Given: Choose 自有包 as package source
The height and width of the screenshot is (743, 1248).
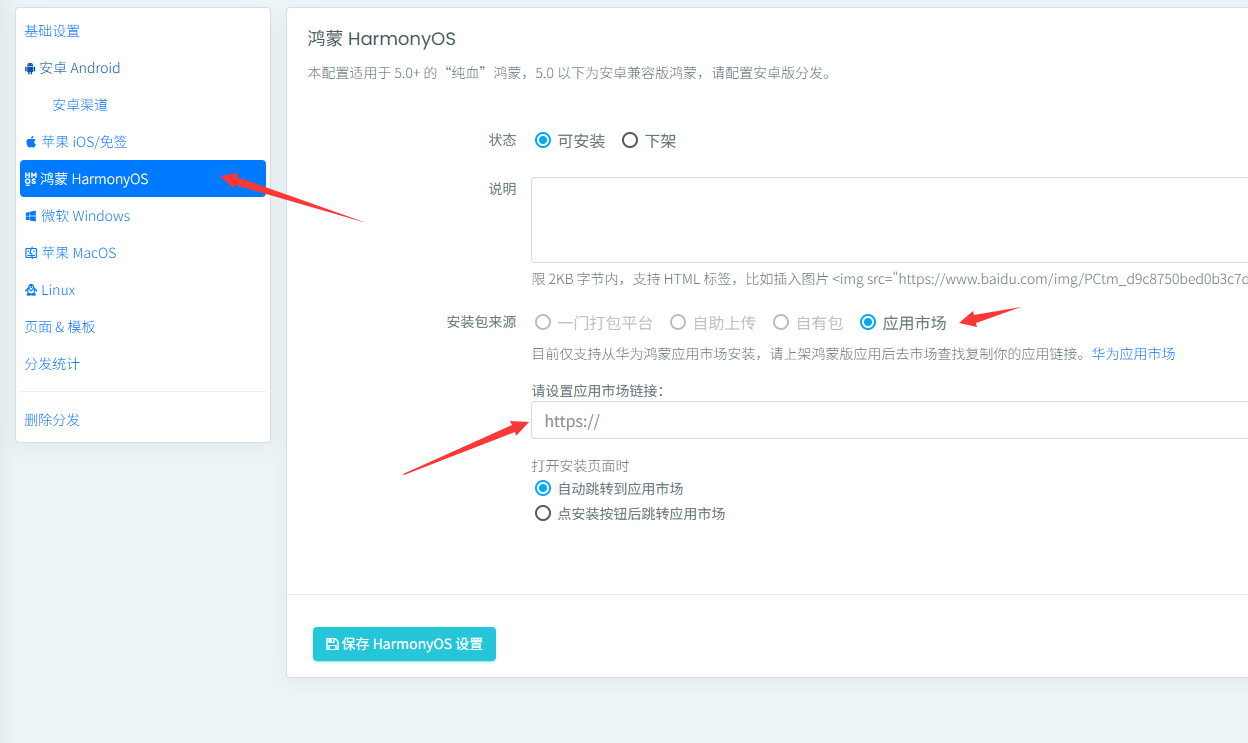Looking at the screenshot, I should [781, 322].
